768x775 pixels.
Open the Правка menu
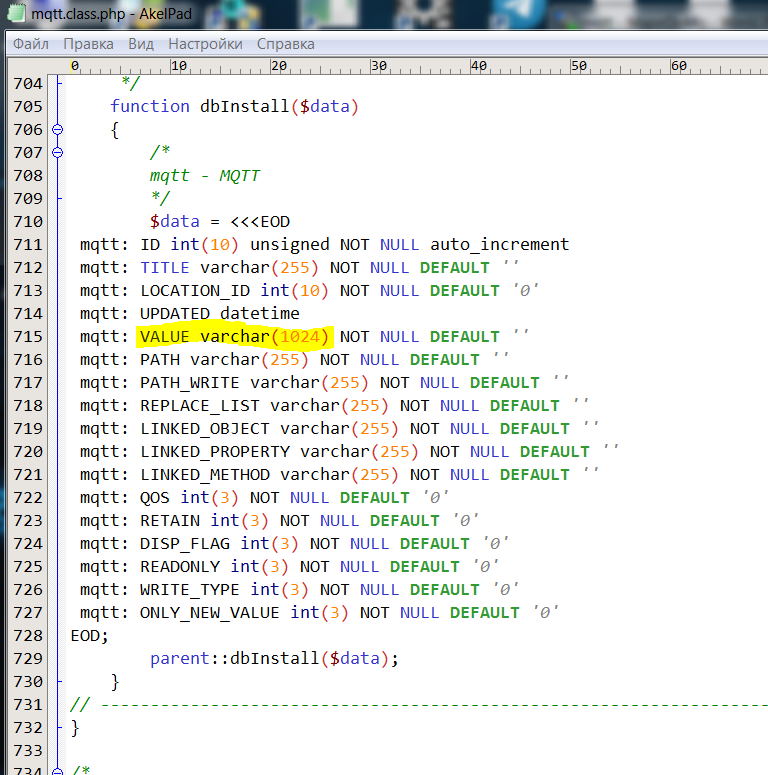(x=88, y=44)
